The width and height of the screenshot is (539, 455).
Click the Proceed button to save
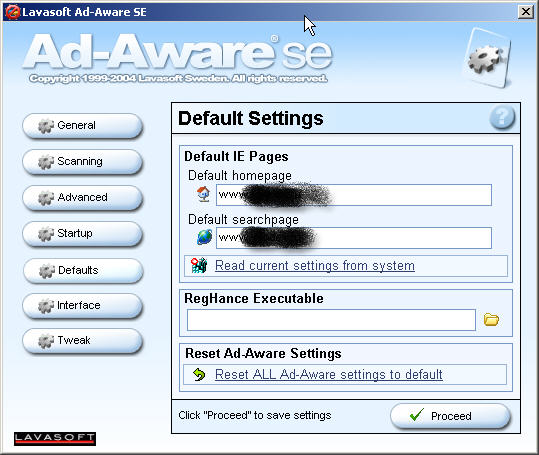451,416
